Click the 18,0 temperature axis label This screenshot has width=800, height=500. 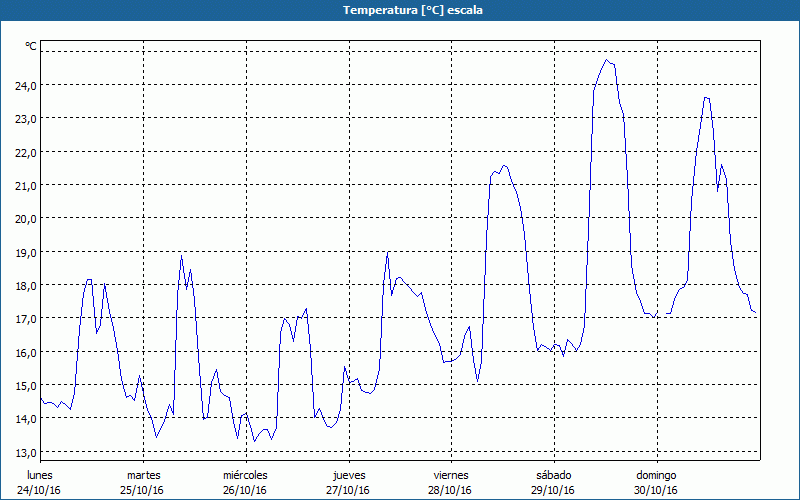click(x=24, y=285)
